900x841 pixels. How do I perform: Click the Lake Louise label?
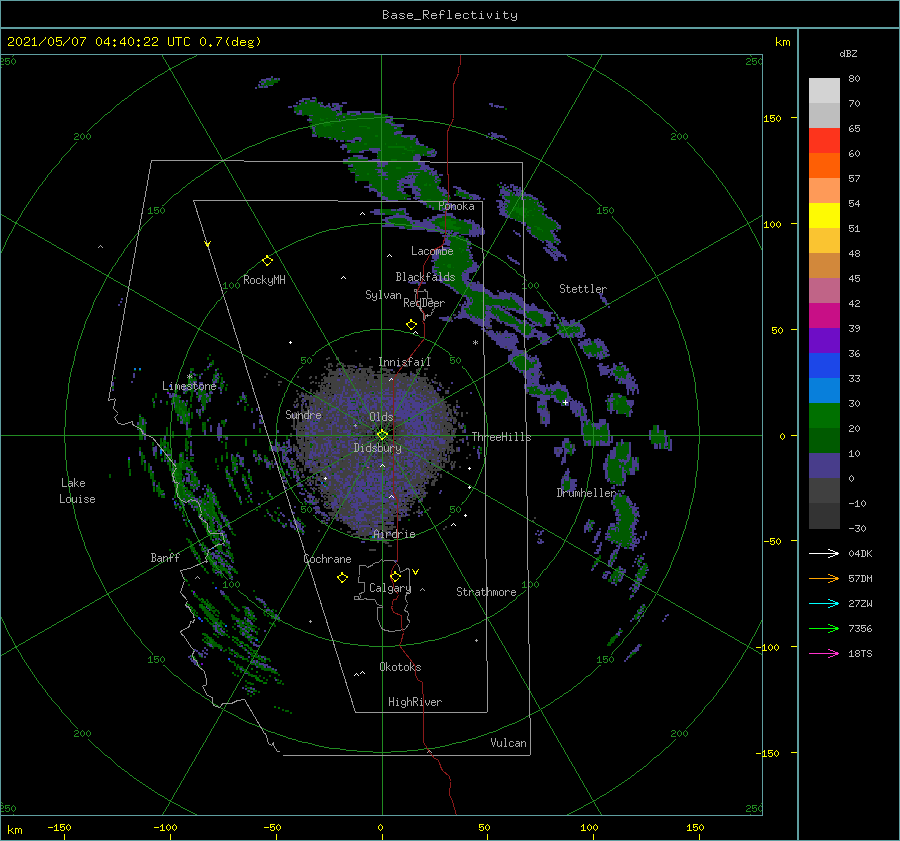tap(77, 491)
